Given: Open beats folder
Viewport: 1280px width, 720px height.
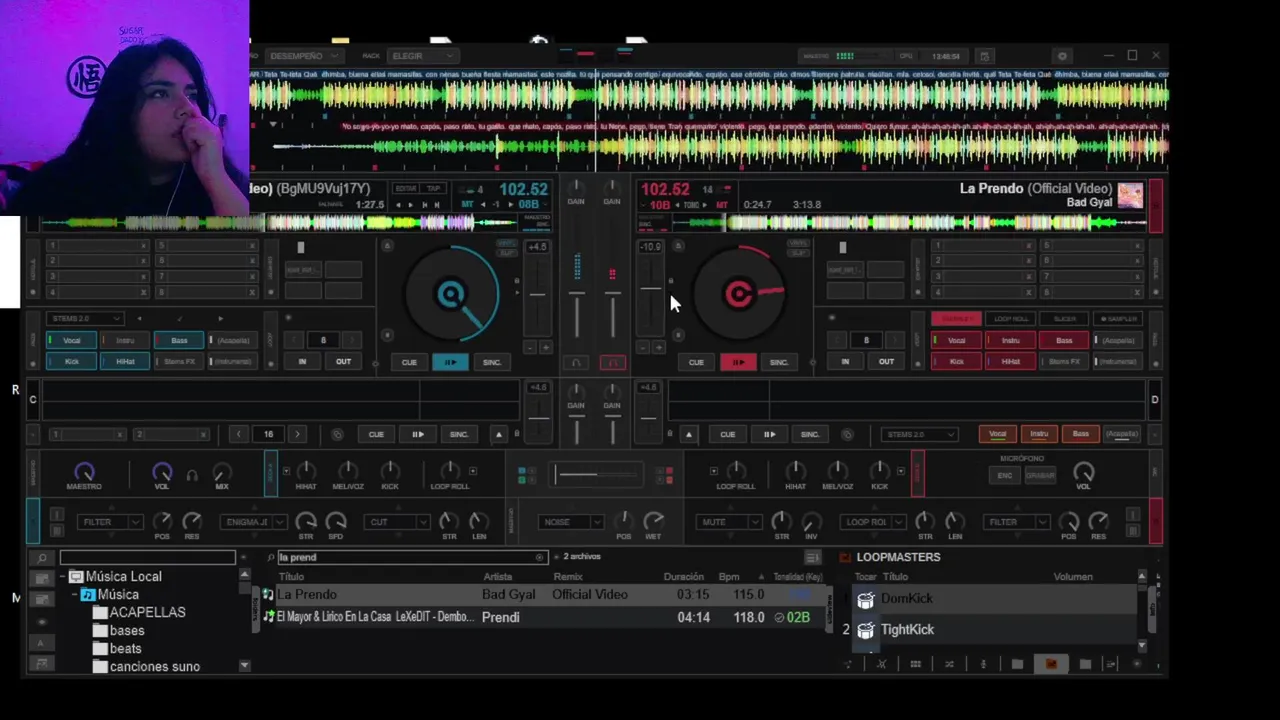Looking at the screenshot, I should point(125,648).
